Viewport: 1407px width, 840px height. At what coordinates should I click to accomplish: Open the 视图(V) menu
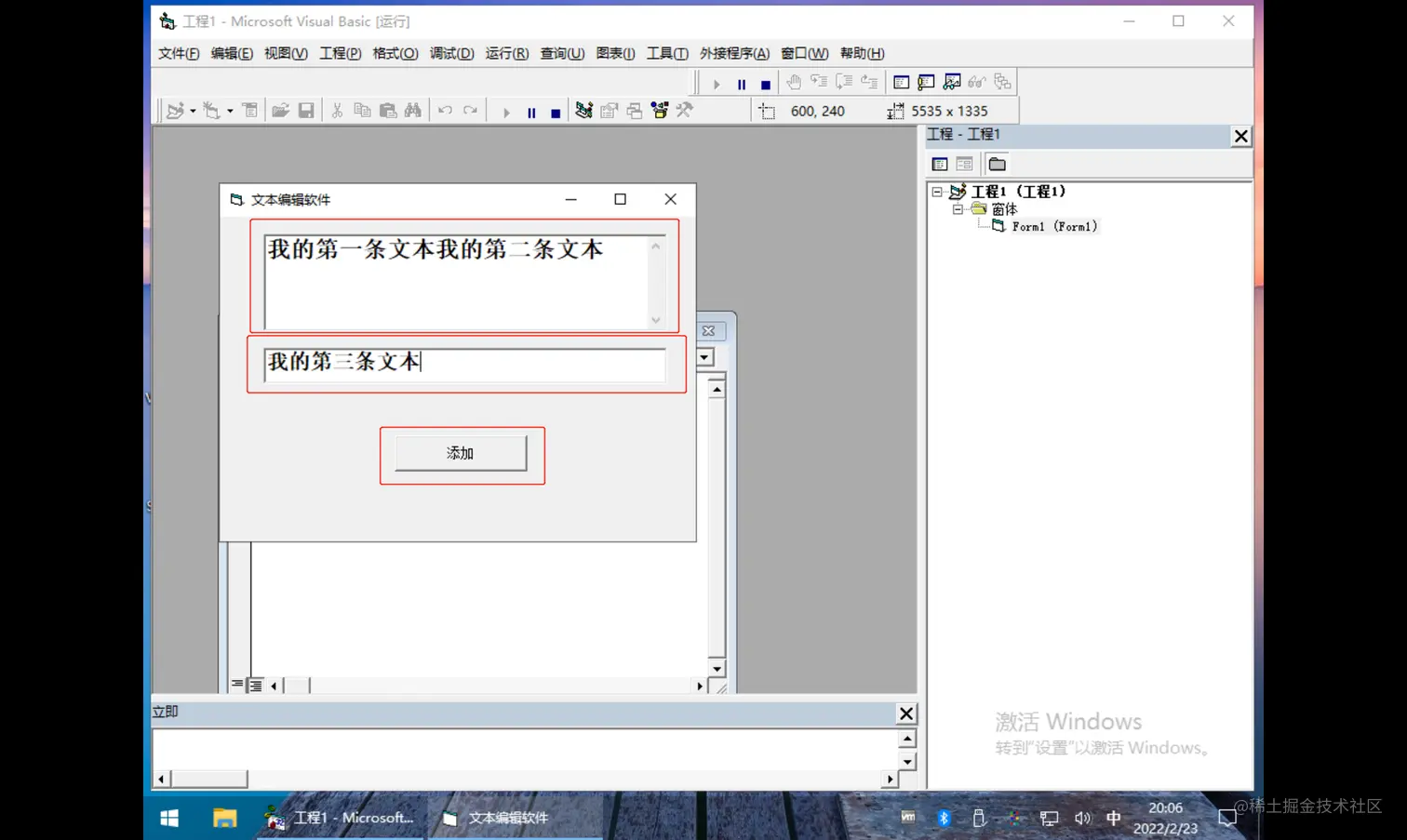click(286, 53)
